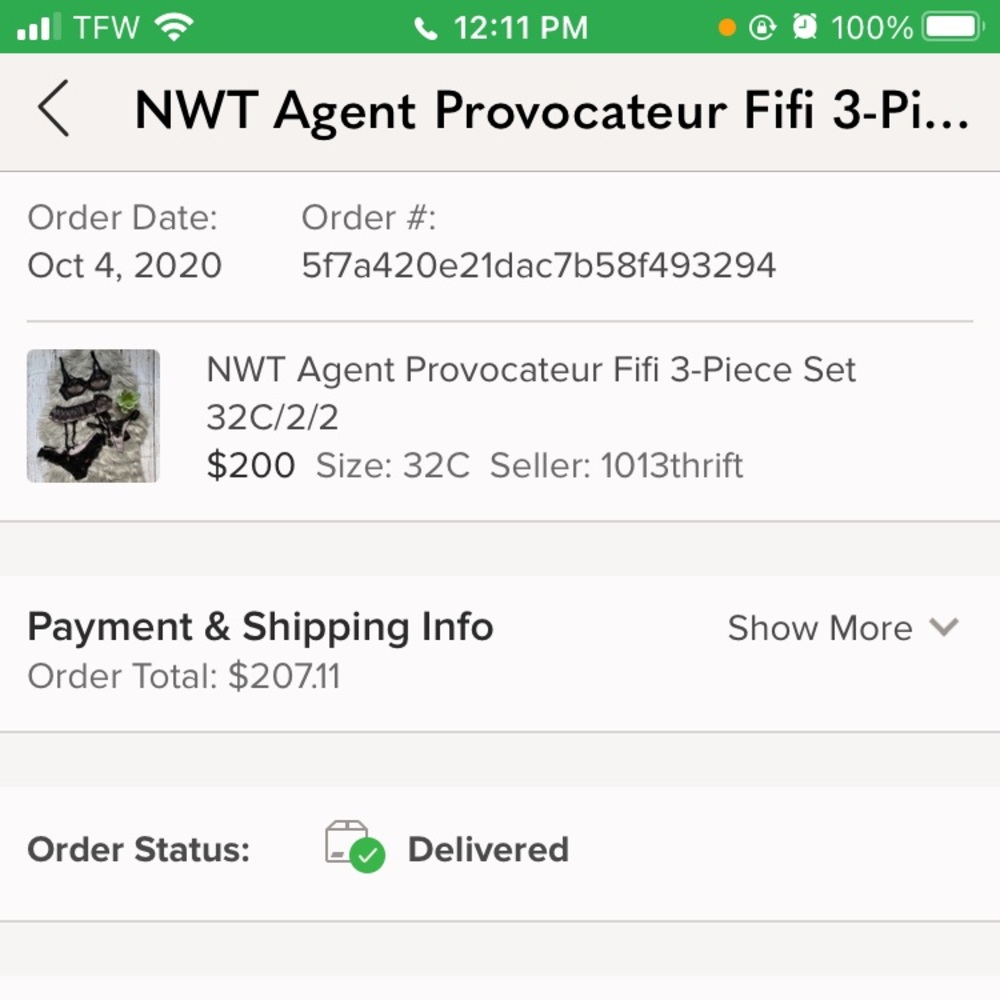Screen dimensions: 1000x1000
Task: Tap the battery level icon
Action: pos(955,27)
